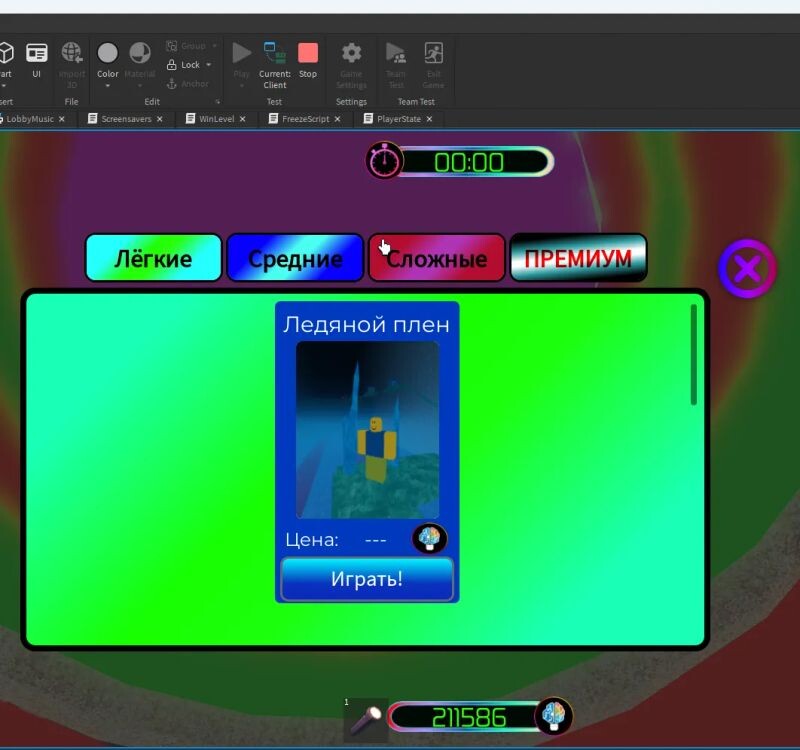This screenshot has width=800, height=750.
Task: Click the brain currency icon beside the price
Action: [430, 539]
